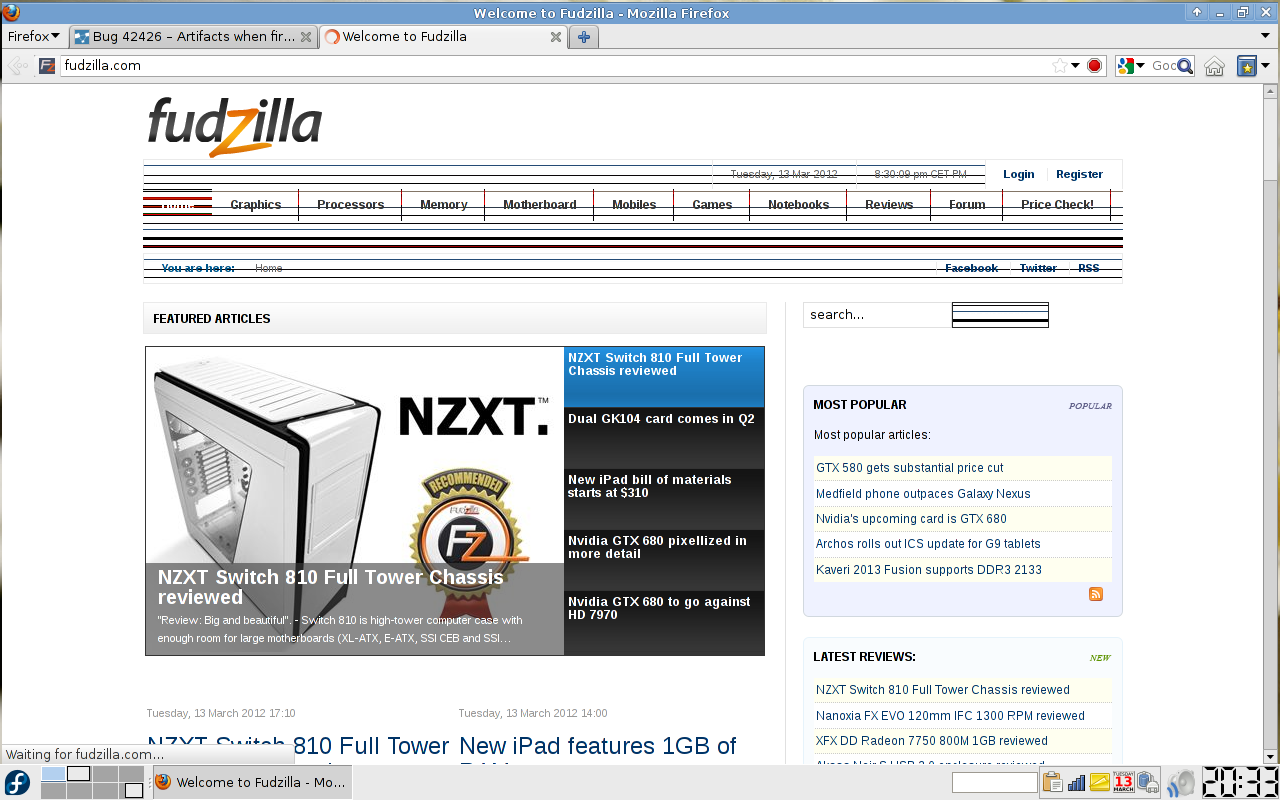The height and width of the screenshot is (800, 1280).
Task: Click the Login link
Action: [1018, 174]
